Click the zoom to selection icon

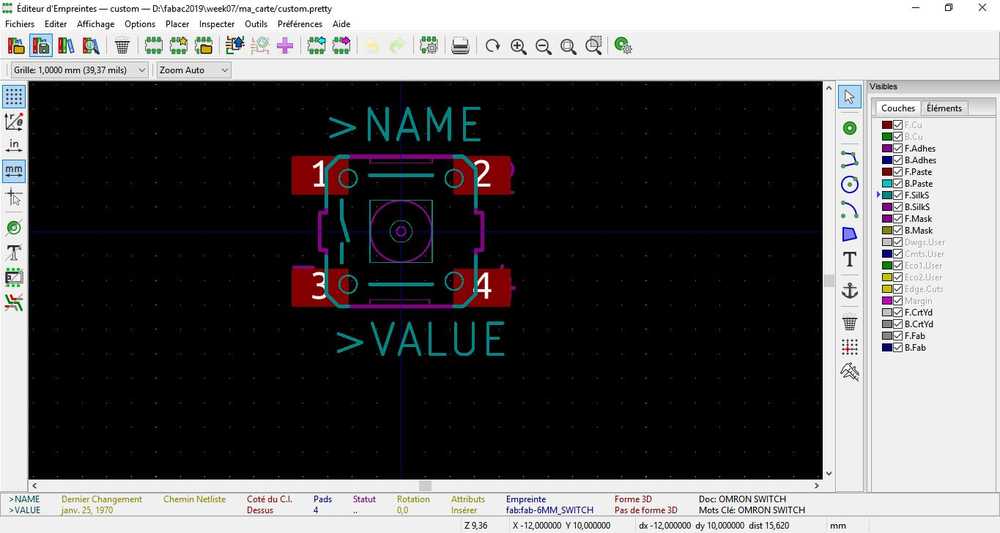[x=593, y=46]
